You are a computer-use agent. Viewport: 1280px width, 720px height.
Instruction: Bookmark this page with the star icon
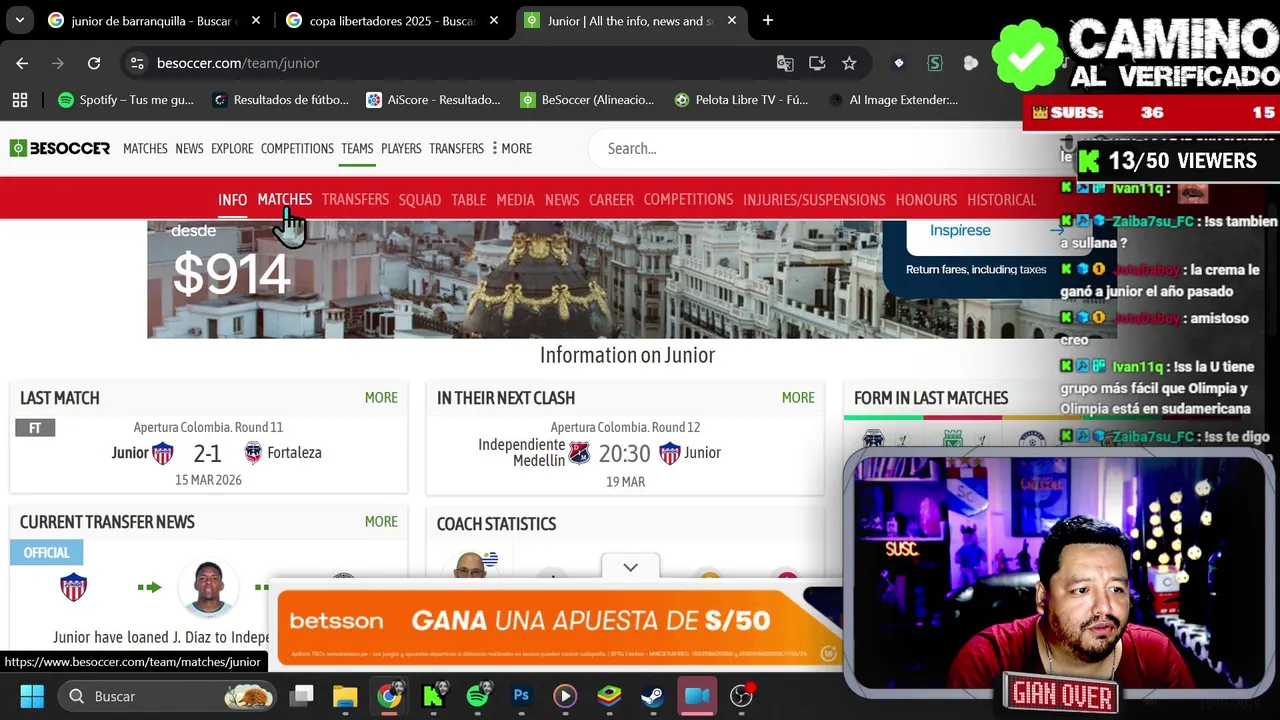click(849, 63)
